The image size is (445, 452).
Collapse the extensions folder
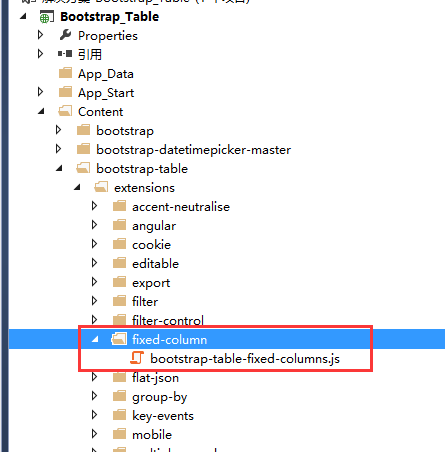point(77,187)
